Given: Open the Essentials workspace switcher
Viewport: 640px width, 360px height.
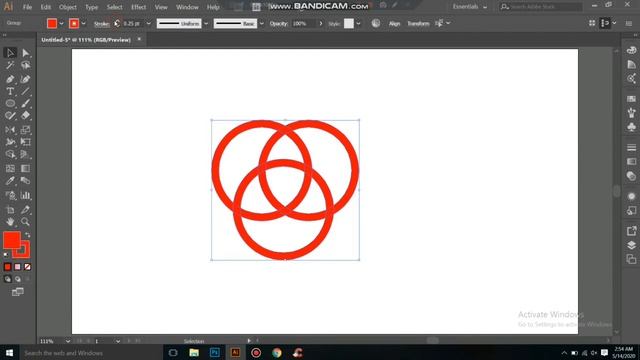Looking at the screenshot, I should (x=469, y=7).
